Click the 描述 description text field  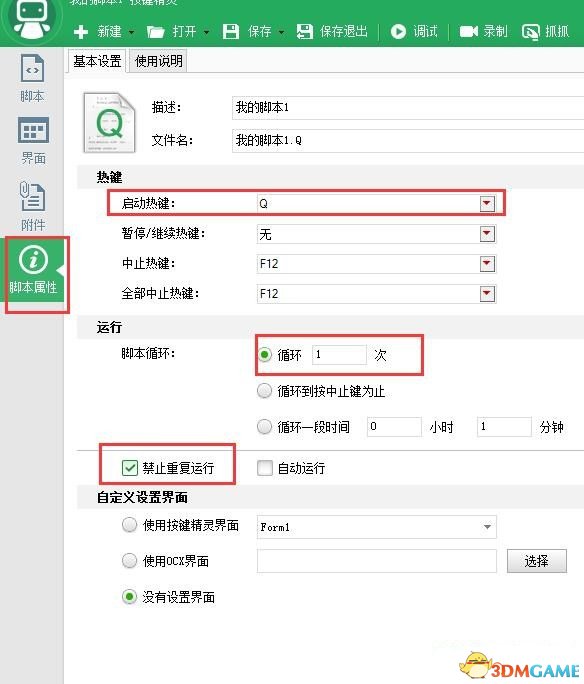(408, 107)
